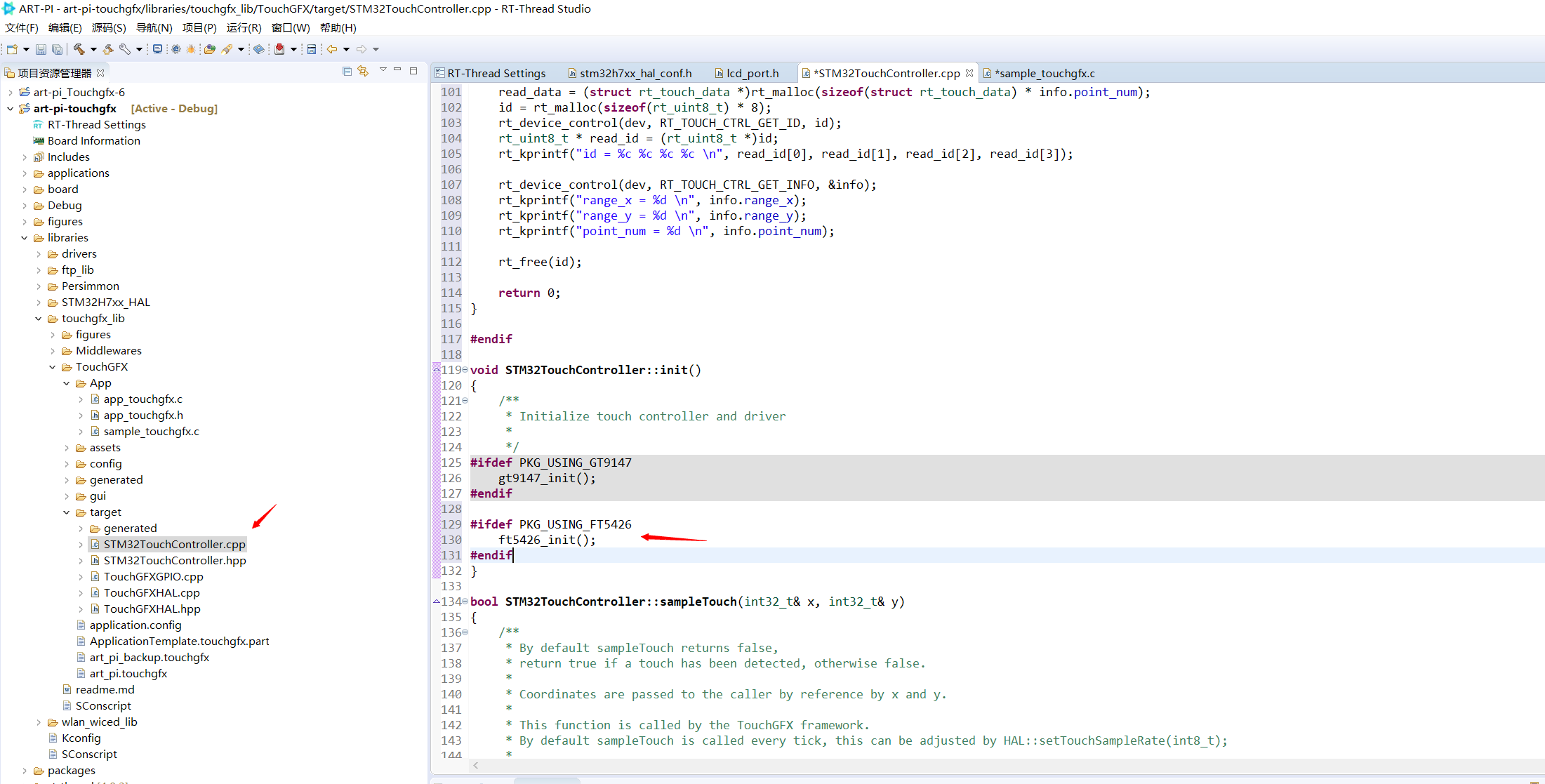
Task: Open the wrench tool dropdown arrow
Action: point(139,49)
